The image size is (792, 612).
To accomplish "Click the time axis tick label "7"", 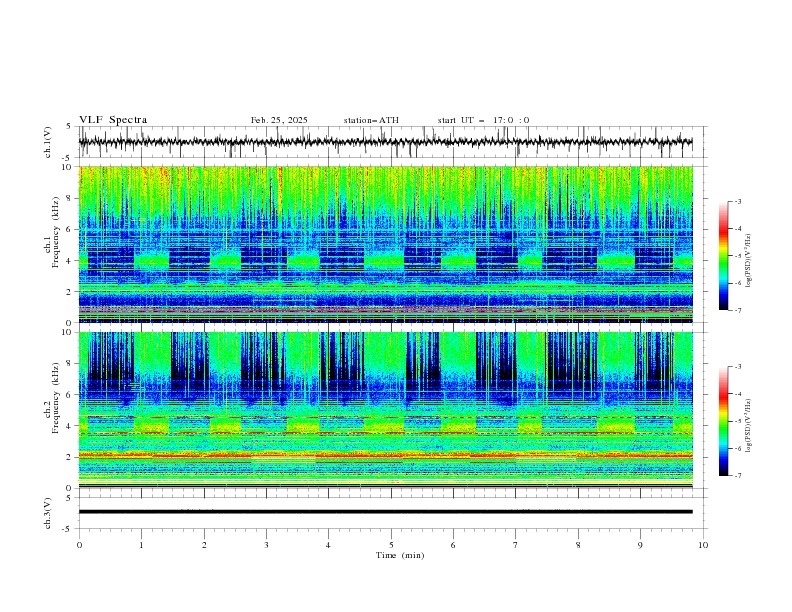I will coord(516,545).
